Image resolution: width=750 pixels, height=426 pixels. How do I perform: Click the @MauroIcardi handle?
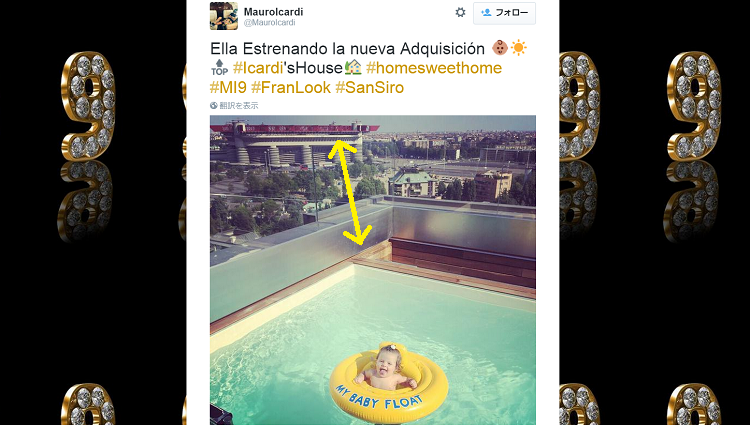click(x=270, y=22)
